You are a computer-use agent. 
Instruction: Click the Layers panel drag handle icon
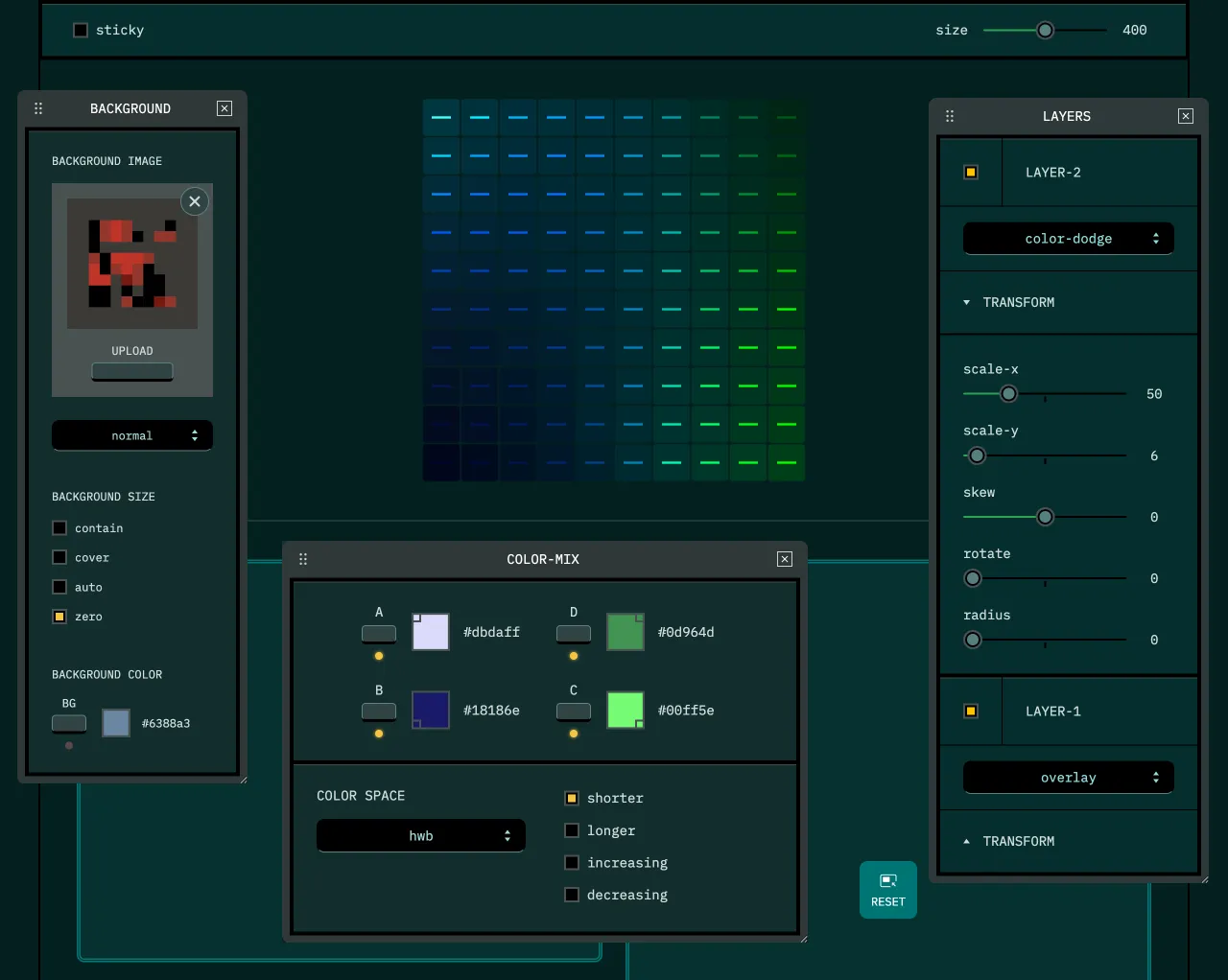(950, 116)
